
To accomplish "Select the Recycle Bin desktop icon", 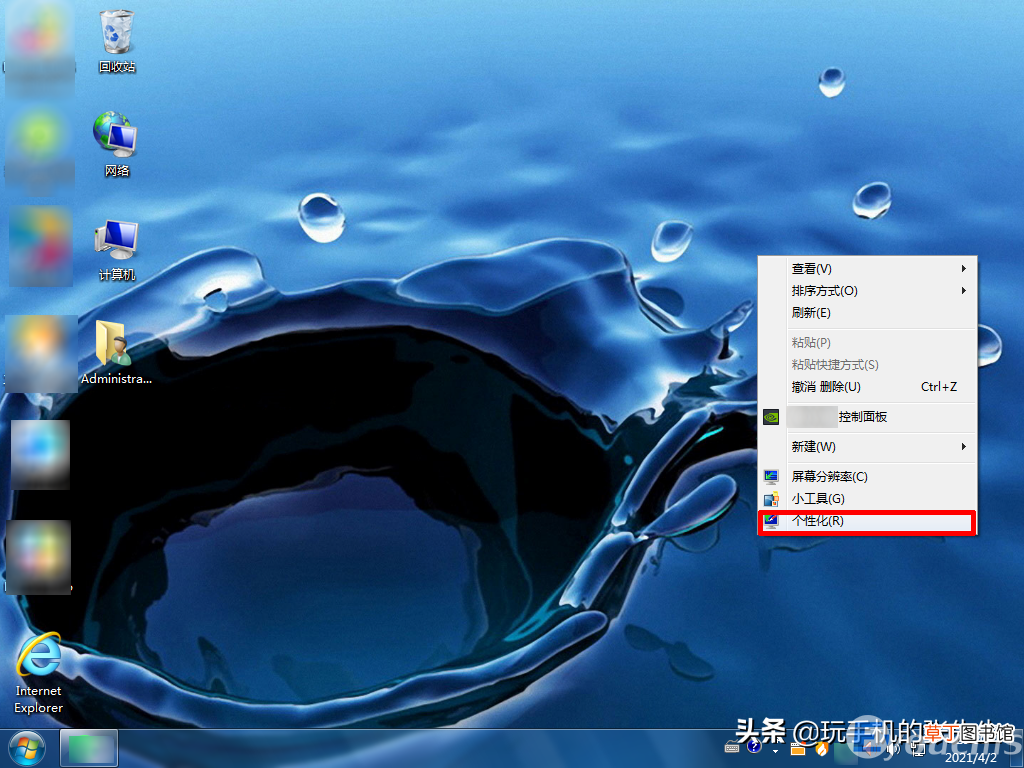I will tap(117, 40).
